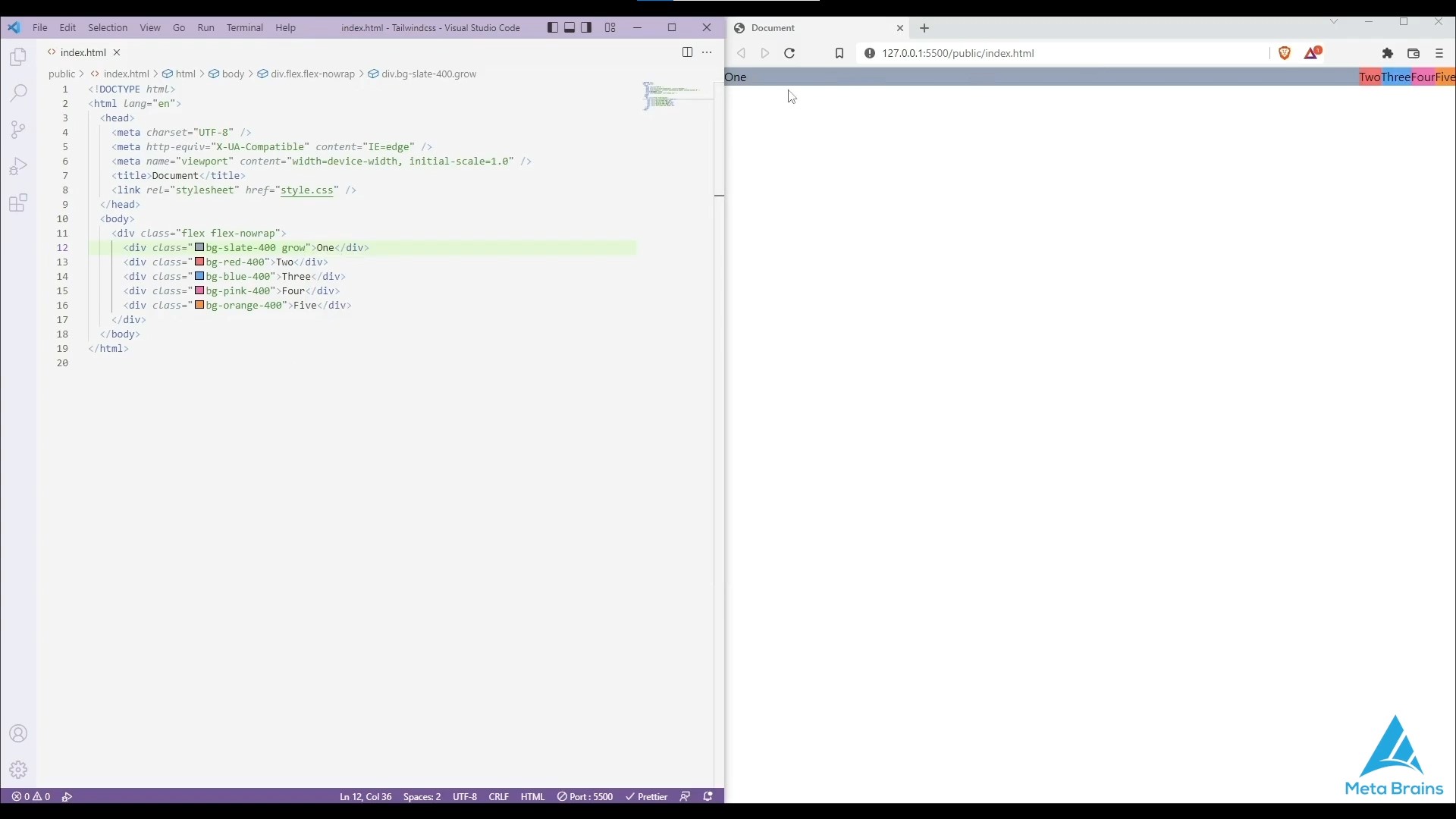Screen dimensions: 1456x819
Task: Open the Run and Debug view
Action: pos(17,166)
